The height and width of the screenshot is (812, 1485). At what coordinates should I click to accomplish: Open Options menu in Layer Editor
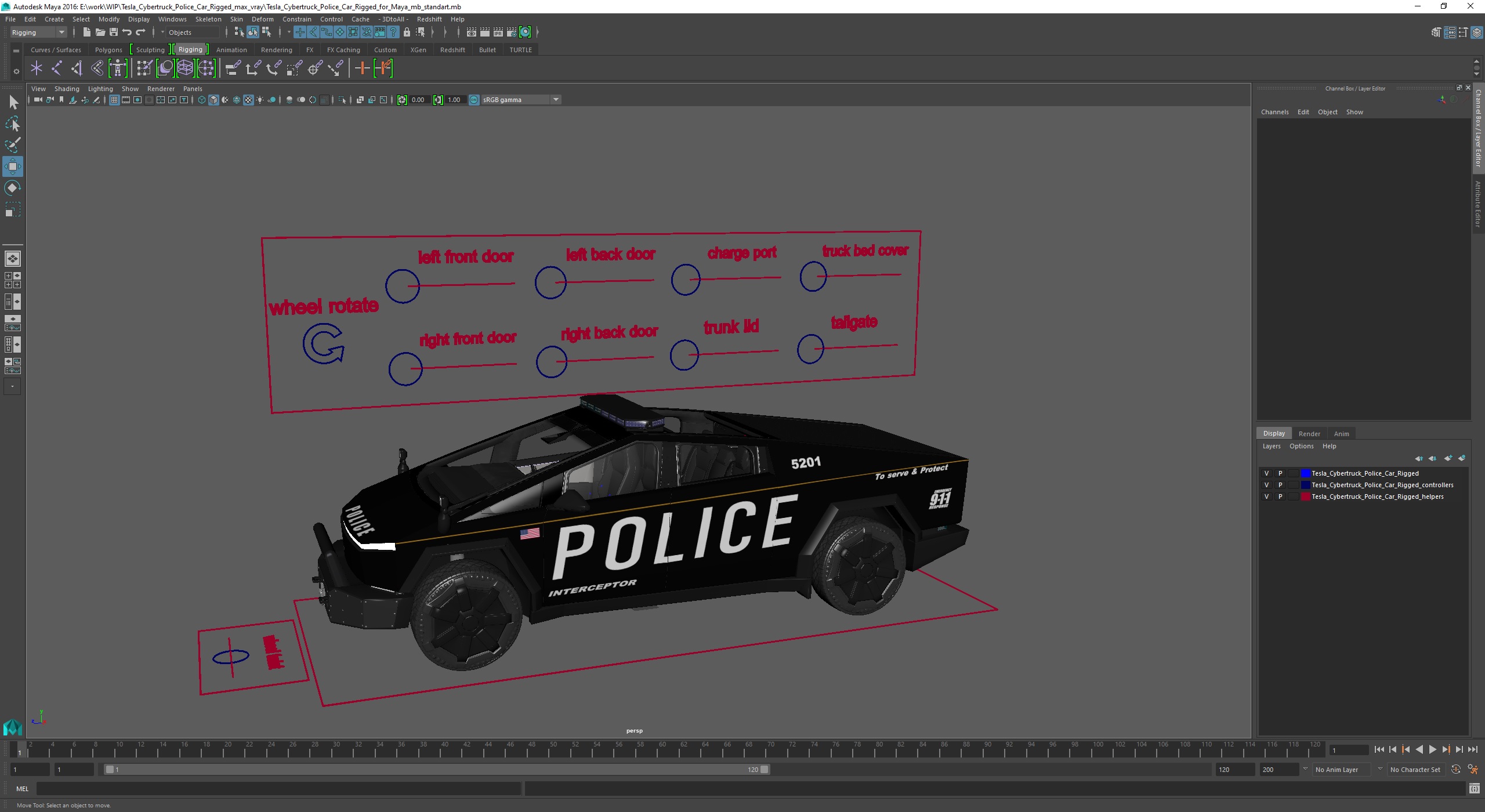pos(1301,446)
